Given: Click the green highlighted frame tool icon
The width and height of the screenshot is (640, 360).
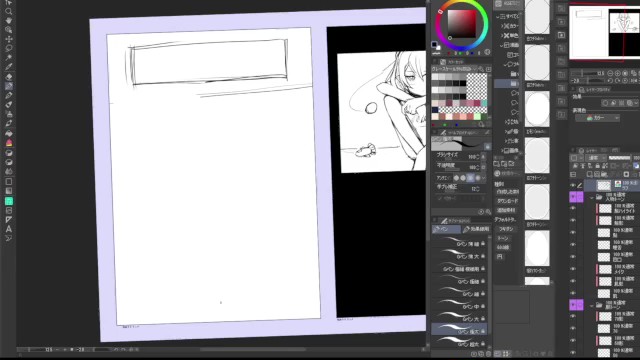Looking at the screenshot, I should 9,201.
